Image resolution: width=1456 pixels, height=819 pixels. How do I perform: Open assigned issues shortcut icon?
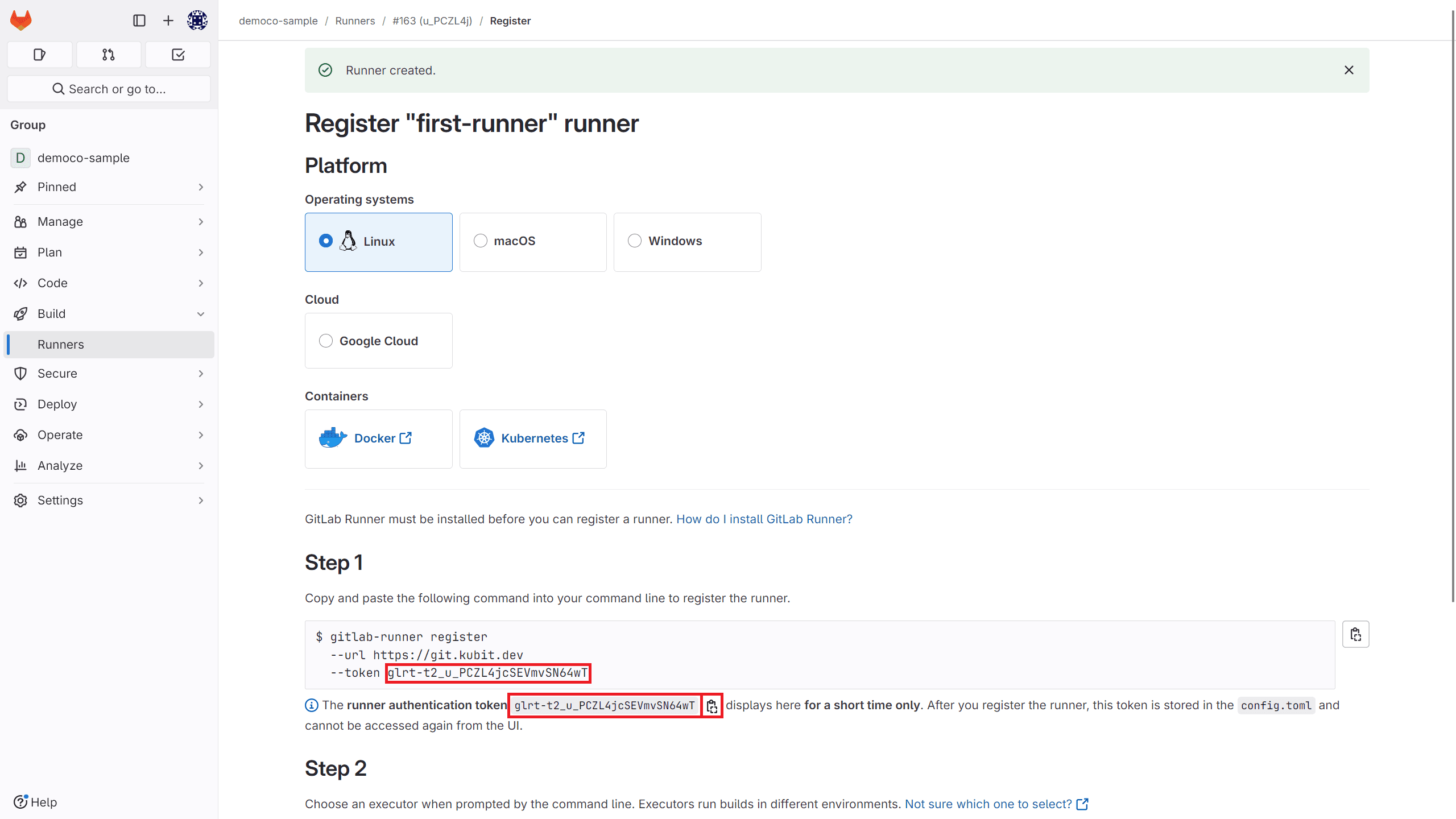pos(40,55)
